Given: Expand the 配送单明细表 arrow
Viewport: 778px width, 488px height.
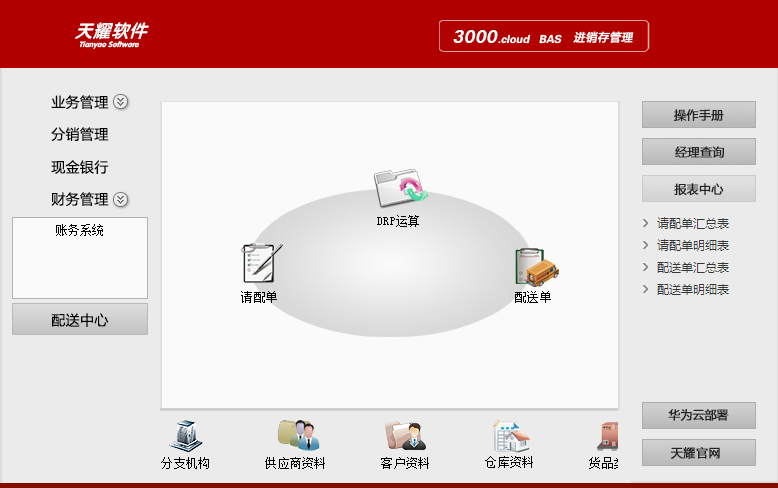Looking at the screenshot, I should point(646,289).
